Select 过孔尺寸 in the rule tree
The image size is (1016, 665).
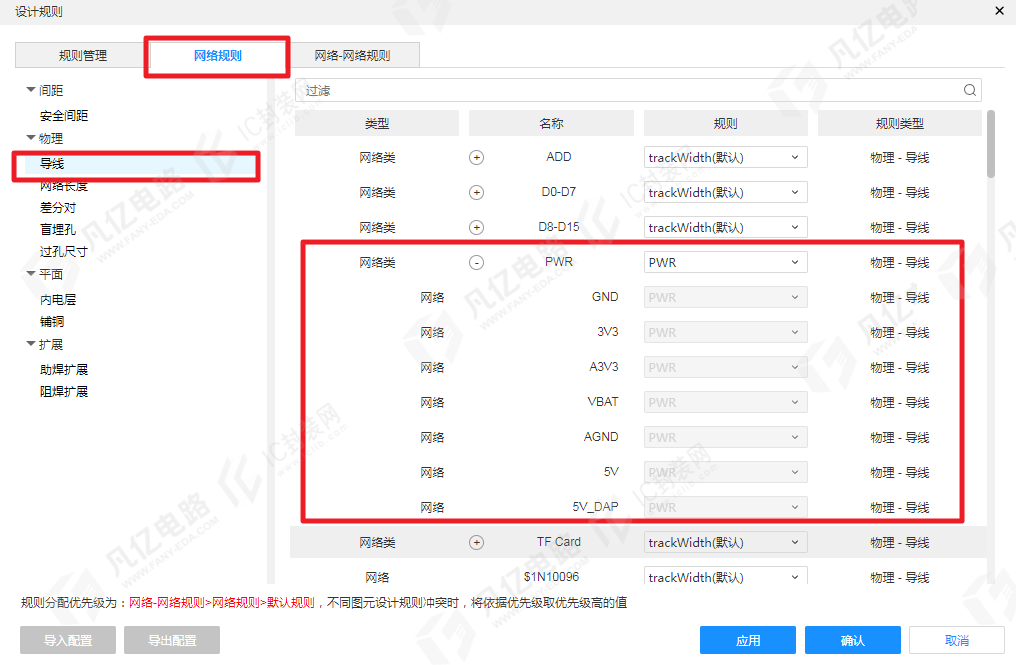pyautogui.click(x=64, y=252)
